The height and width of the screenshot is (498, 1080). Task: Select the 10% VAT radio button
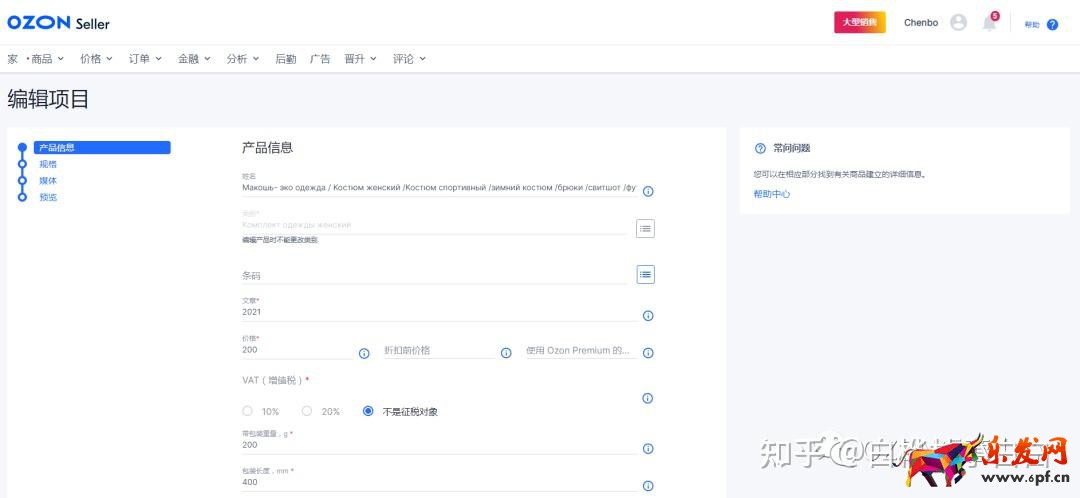248,411
